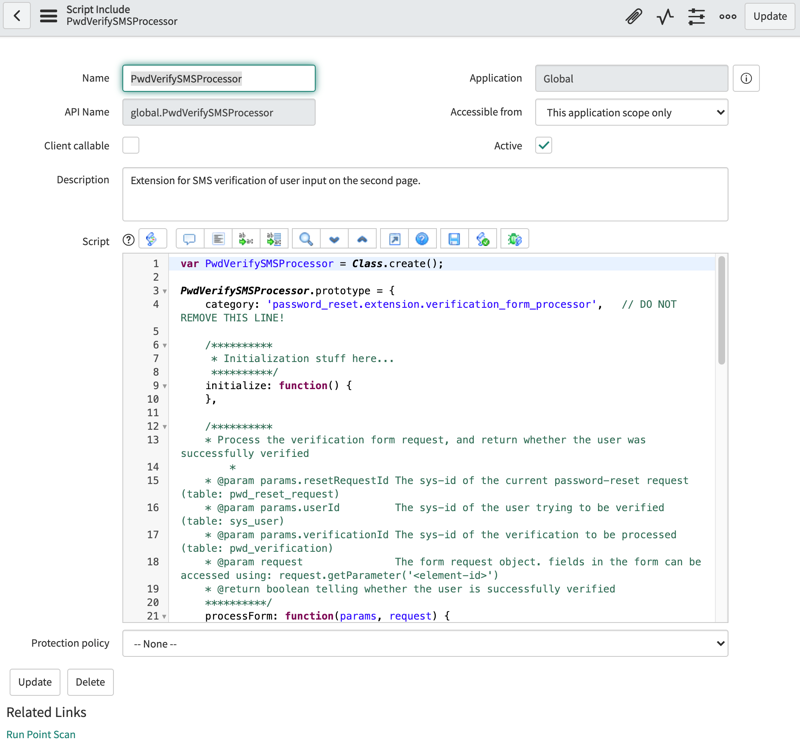Collapse initialize function fold at line 9
This screenshot has width=800, height=752.
tap(164, 386)
